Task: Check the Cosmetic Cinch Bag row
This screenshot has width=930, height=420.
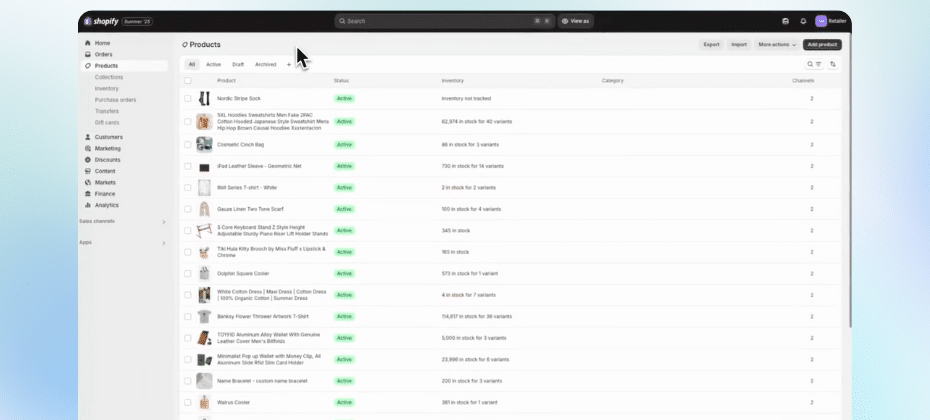Action: click(187, 145)
